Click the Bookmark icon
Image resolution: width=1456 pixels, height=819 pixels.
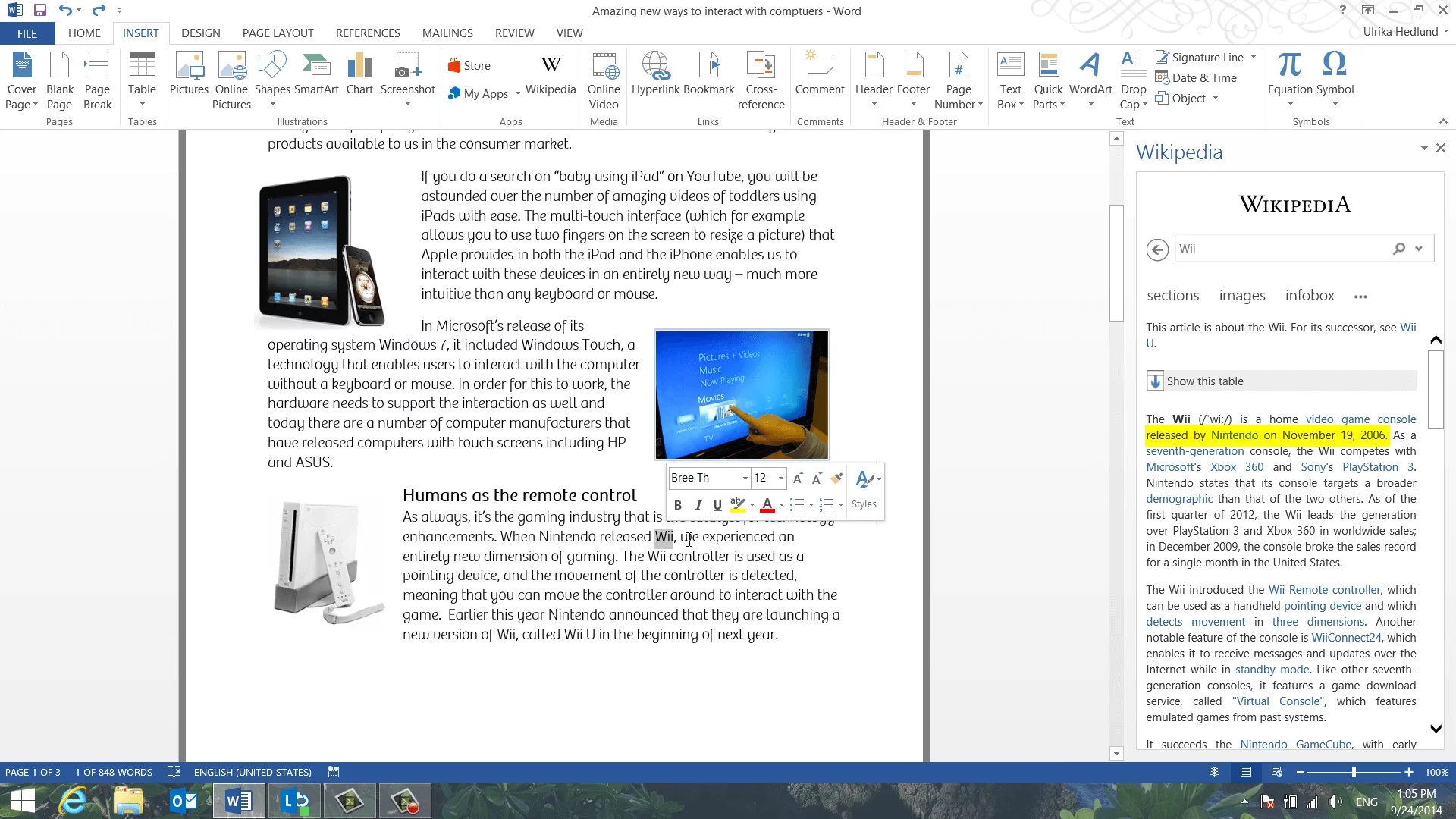click(709, 74)
